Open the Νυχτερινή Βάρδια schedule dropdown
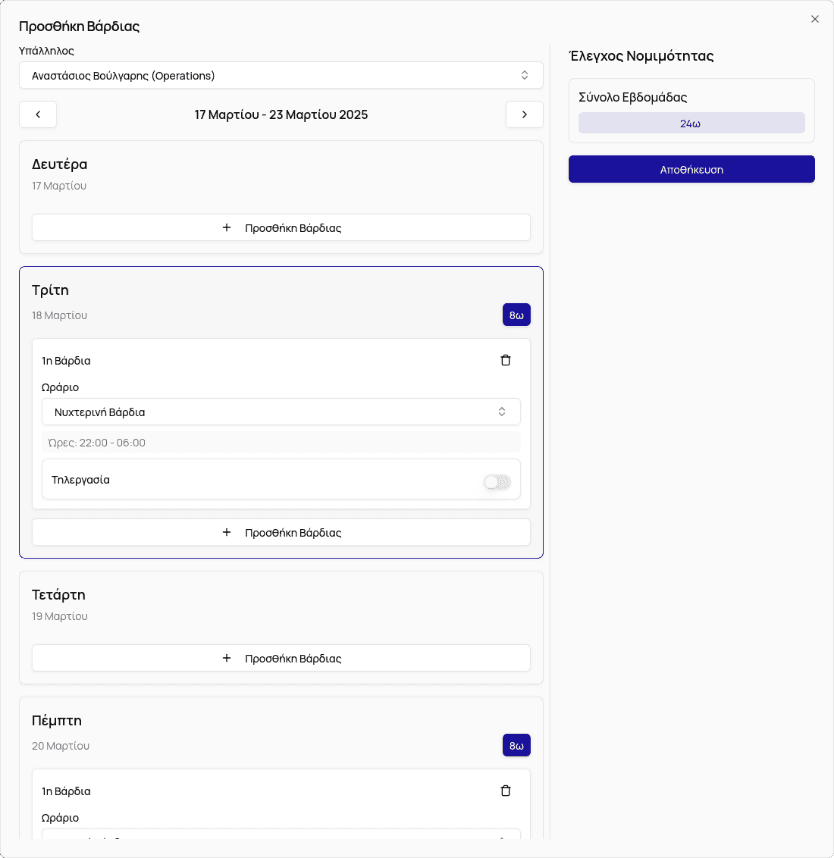 pos(281,412)
